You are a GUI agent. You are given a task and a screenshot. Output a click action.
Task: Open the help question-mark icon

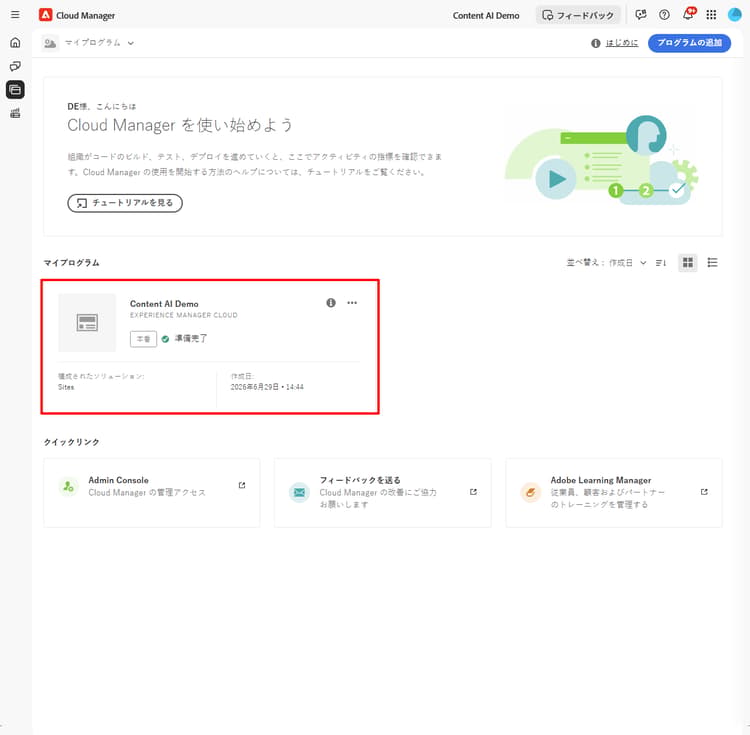(664, 15)
